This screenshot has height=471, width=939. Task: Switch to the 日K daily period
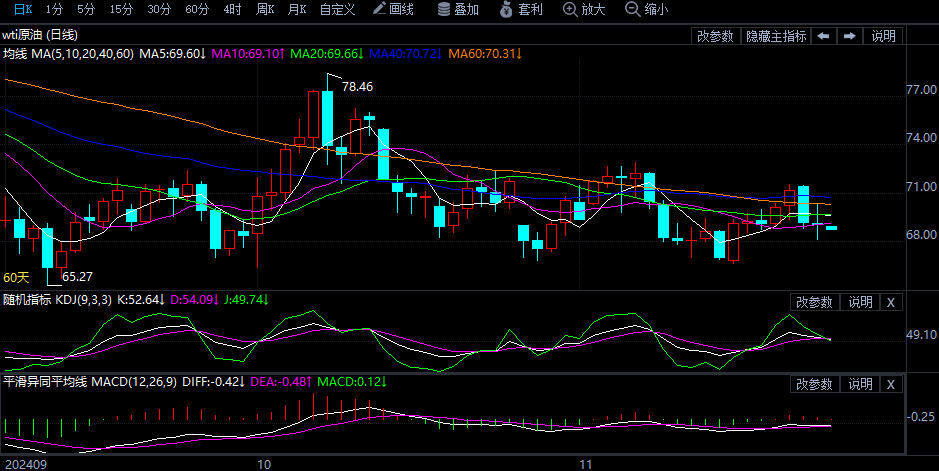pyautogui.click(x=22, y=10)
